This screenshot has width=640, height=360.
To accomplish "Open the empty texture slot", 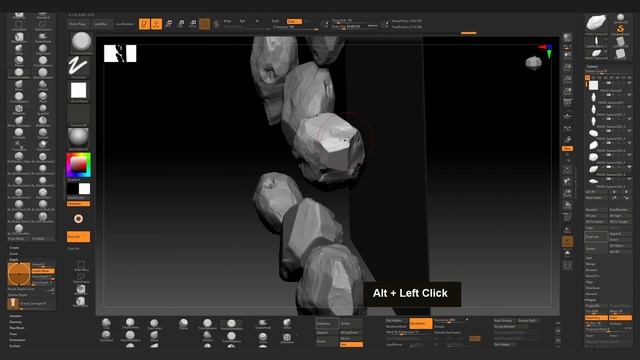I will point(78,115).
